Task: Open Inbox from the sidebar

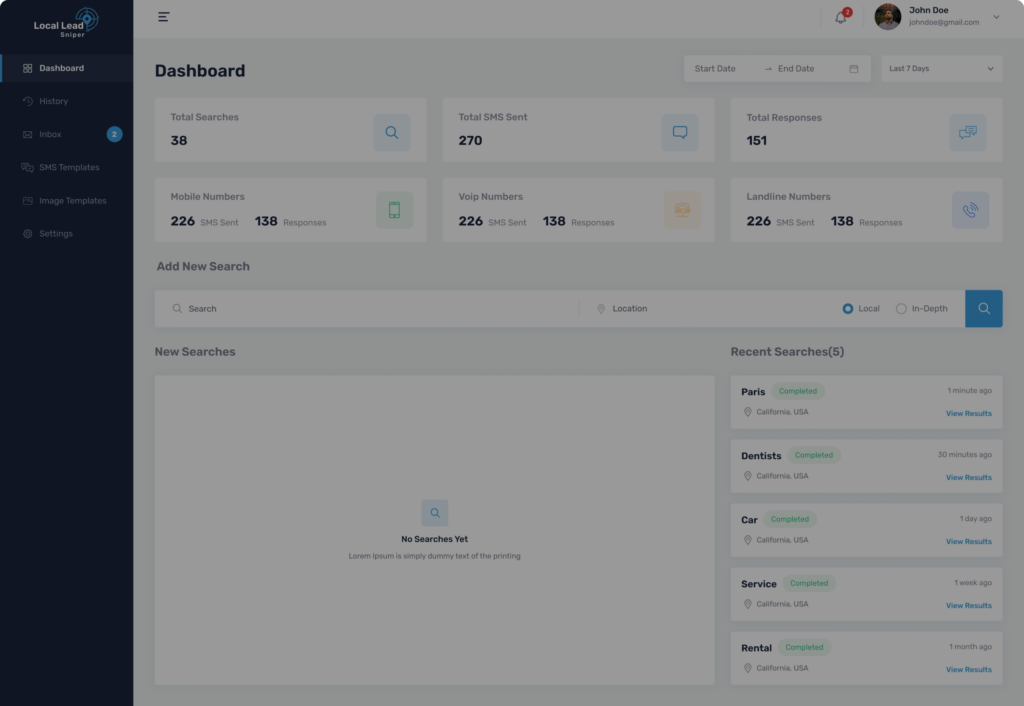Action: [x=50, y=134]
